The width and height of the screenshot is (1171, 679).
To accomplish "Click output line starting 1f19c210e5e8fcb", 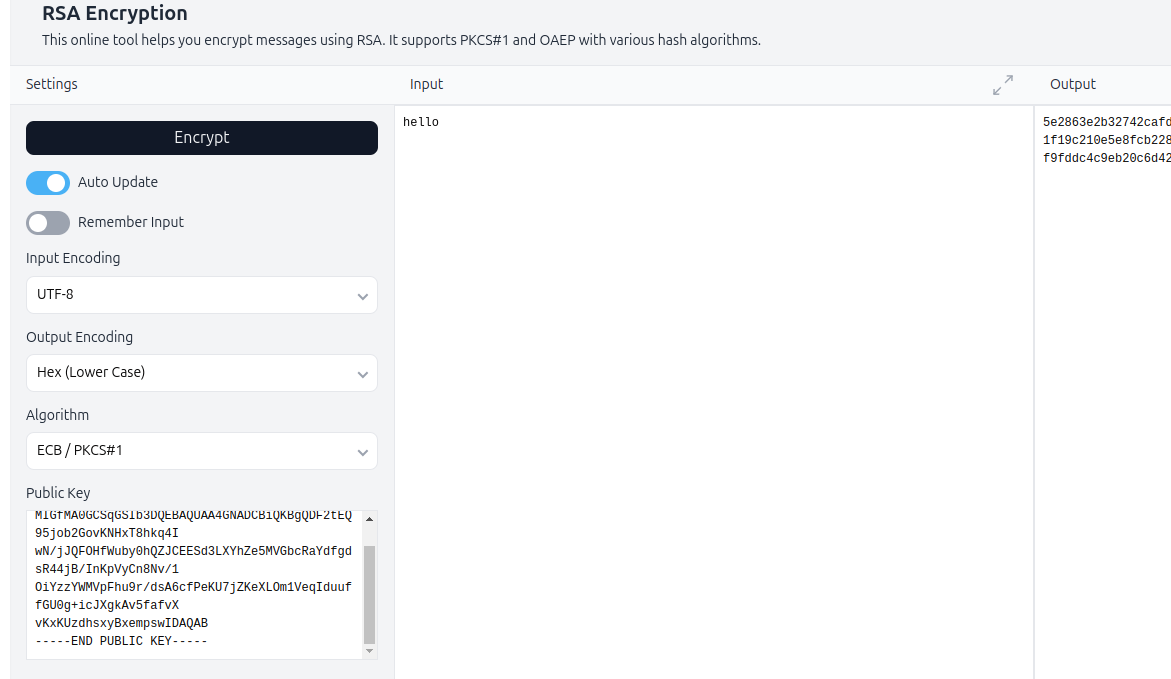I will coord(1107,140).
